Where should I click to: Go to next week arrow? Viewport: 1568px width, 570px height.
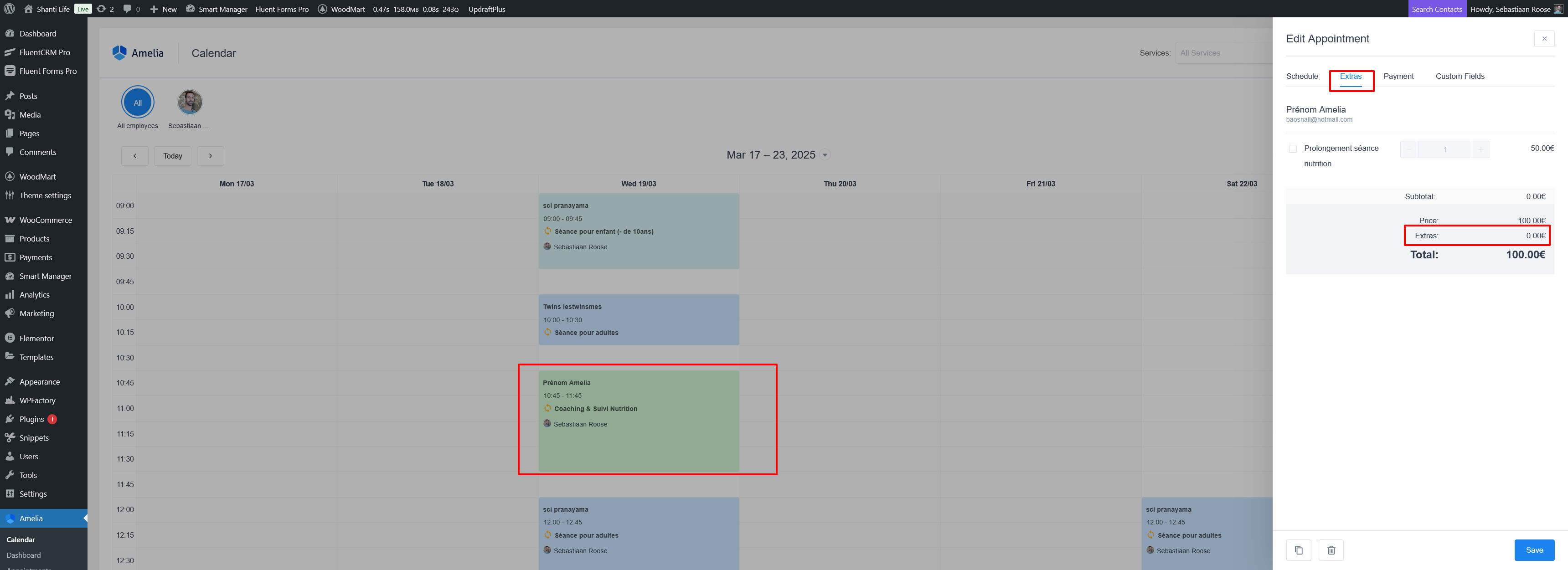coord(211,156)
